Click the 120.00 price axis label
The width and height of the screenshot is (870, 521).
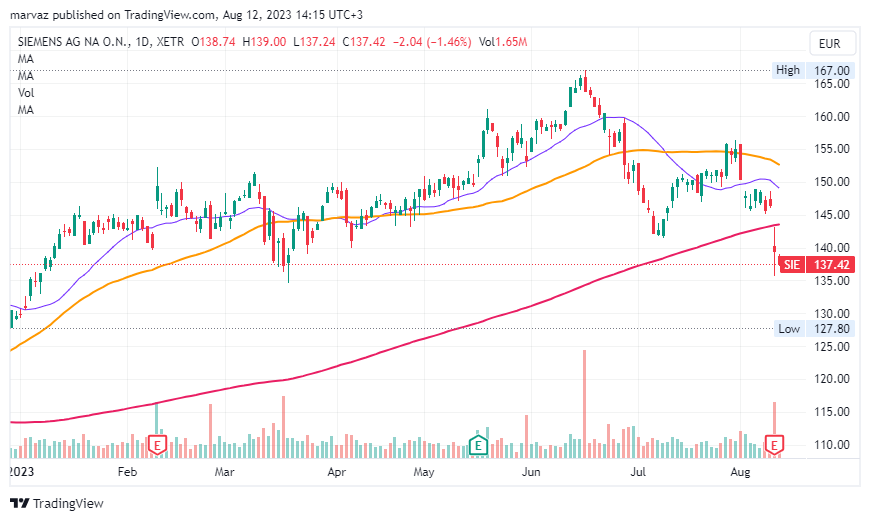831,379
